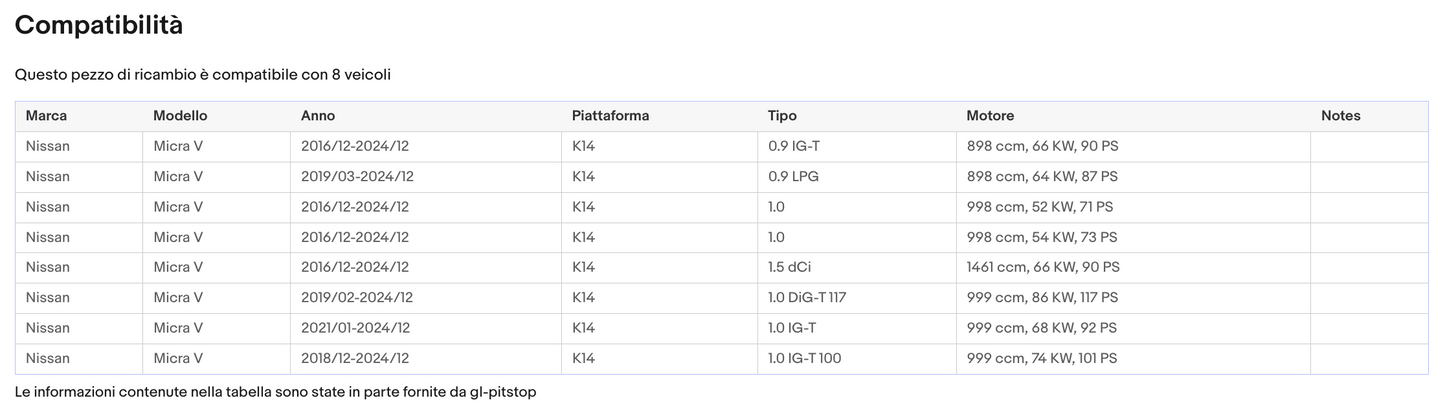Click the Piattaforma column header
The image size is (1445, 418).
(x=610, y=116)
